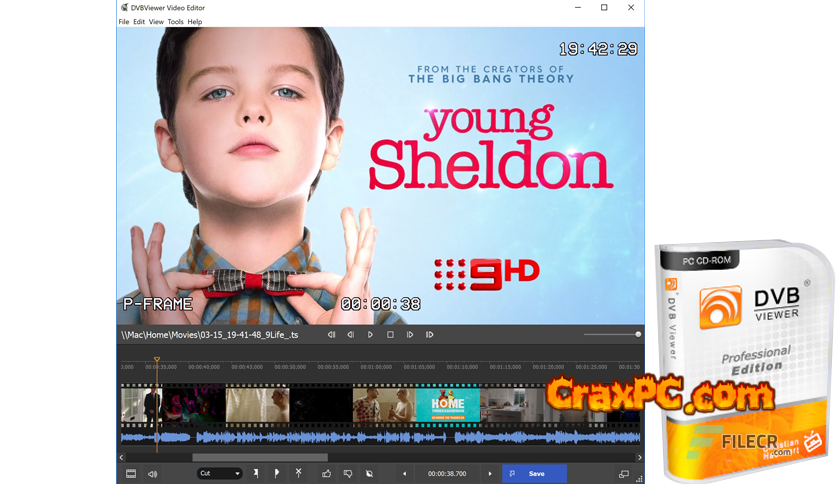This screenshot has width=836, height=484.
Task: Step timecode backward with left arrow
Action: click(x=404, y=473)
